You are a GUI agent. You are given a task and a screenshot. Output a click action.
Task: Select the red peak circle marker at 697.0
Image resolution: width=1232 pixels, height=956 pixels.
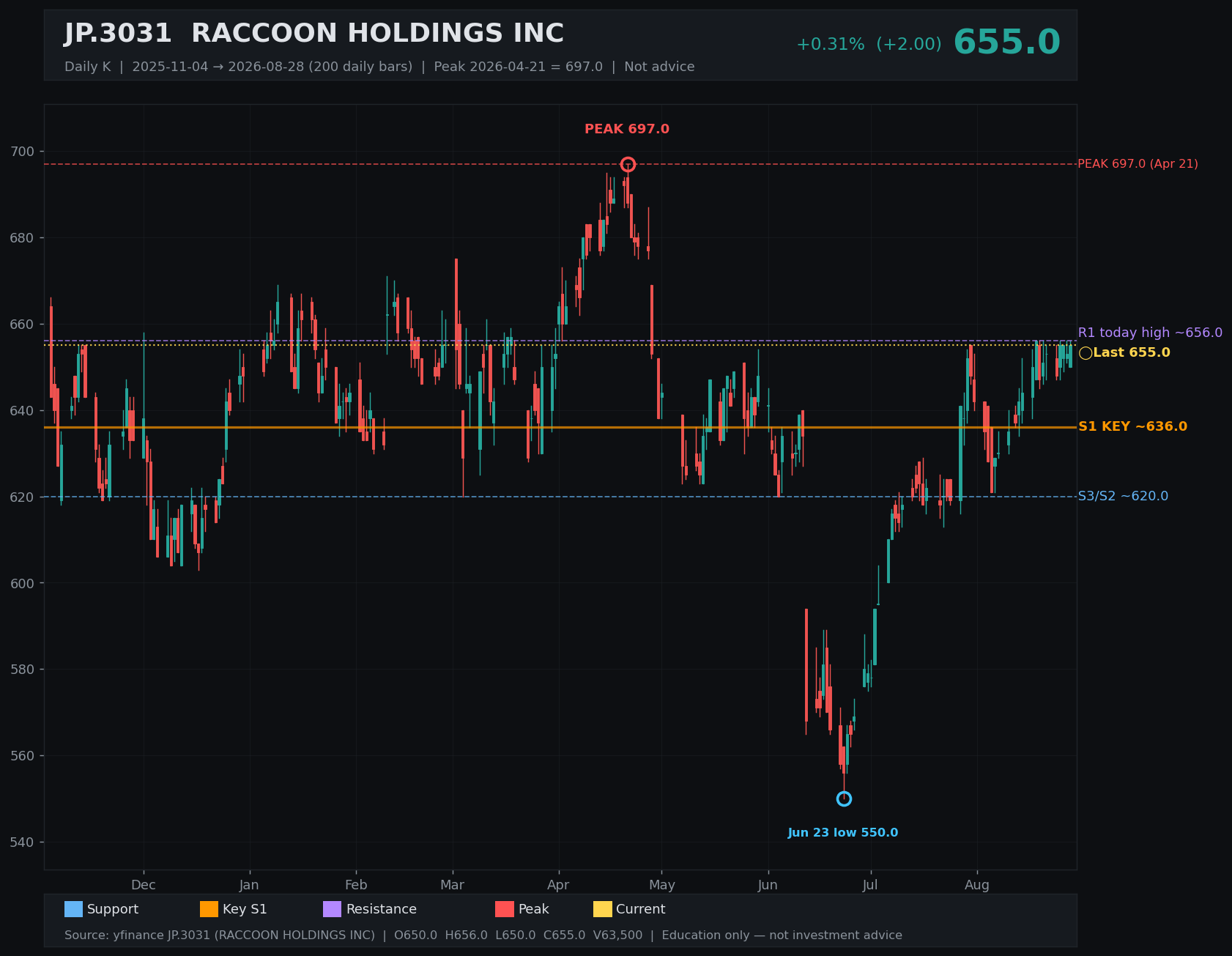tap(628, 164)
